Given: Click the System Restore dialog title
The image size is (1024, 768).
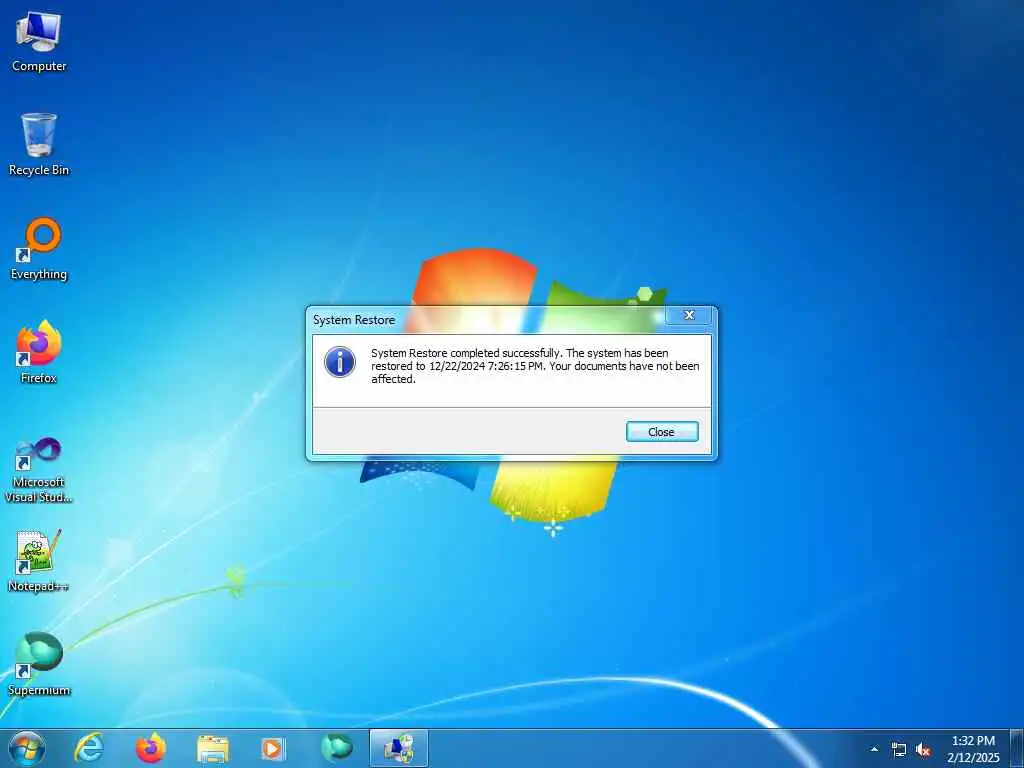Looking at the screenshot, I should click(354, 320).
